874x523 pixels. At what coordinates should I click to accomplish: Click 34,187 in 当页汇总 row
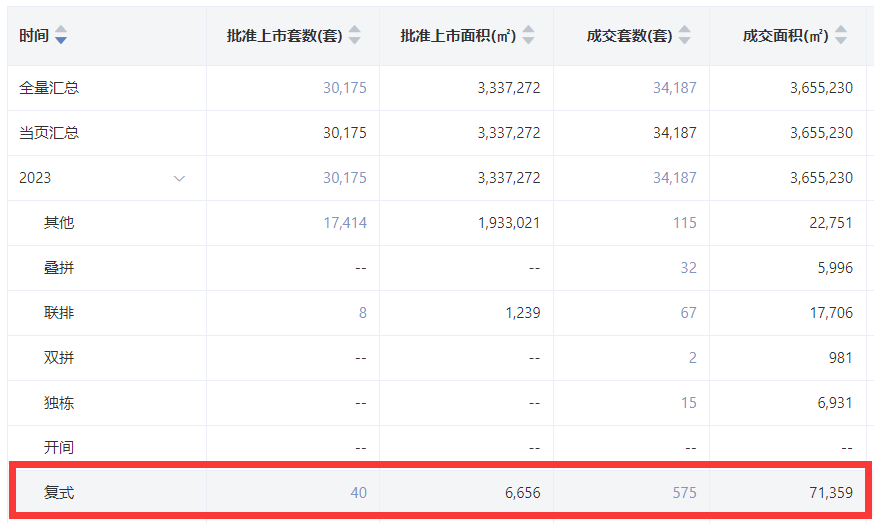click(674, 133)
